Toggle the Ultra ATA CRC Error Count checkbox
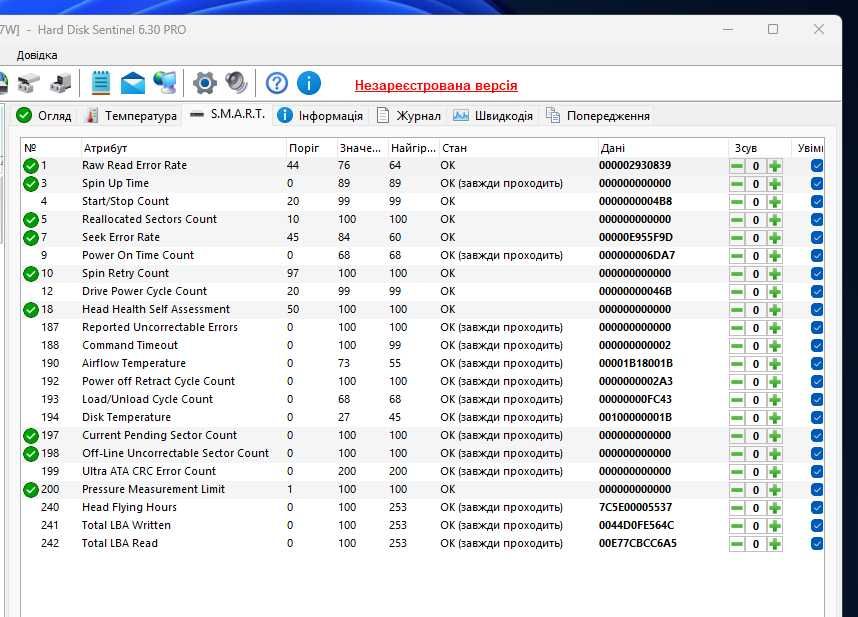Screen dimensions: 858x617 817,472
